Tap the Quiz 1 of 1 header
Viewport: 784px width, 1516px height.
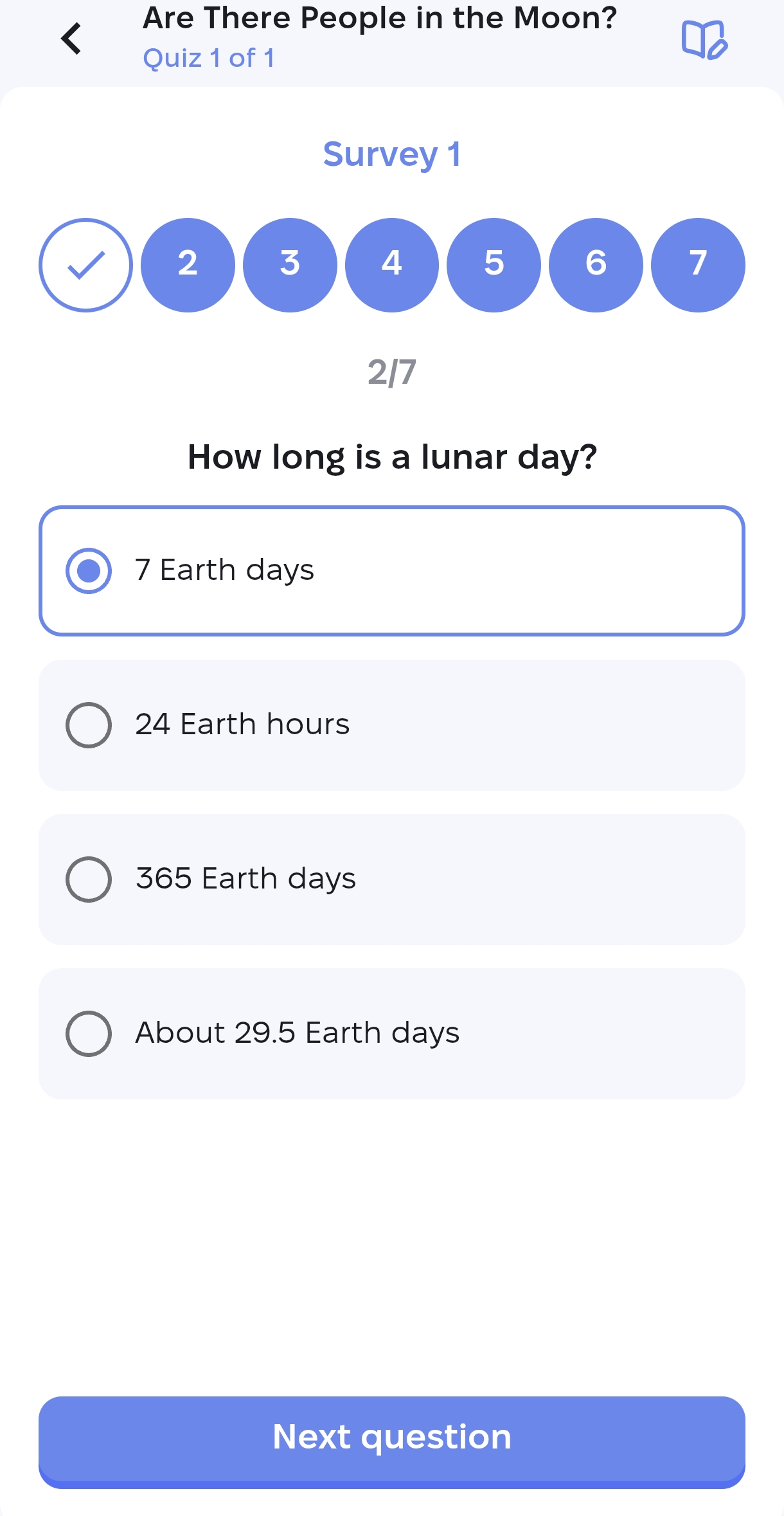pos(208,59)
